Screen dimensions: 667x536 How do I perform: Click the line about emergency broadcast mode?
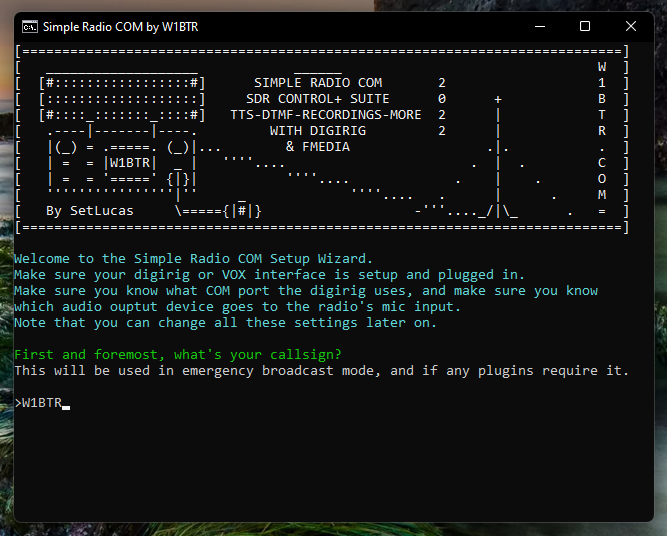322,371
